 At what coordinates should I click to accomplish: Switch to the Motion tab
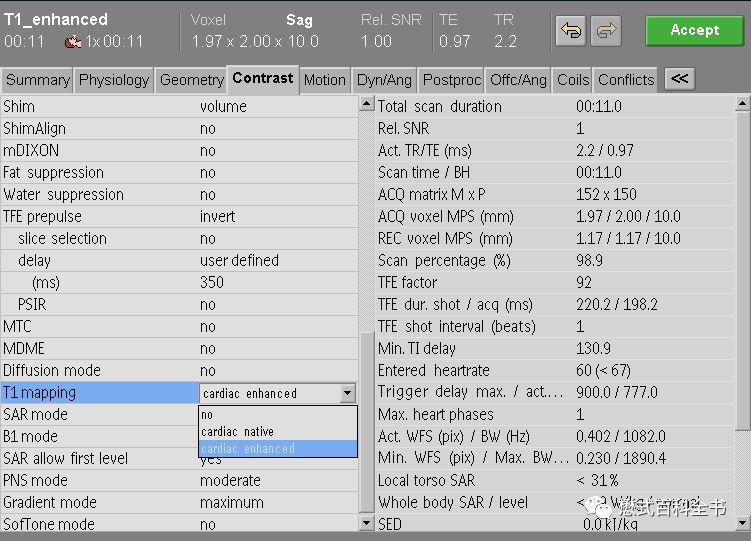tap(325, 80)
